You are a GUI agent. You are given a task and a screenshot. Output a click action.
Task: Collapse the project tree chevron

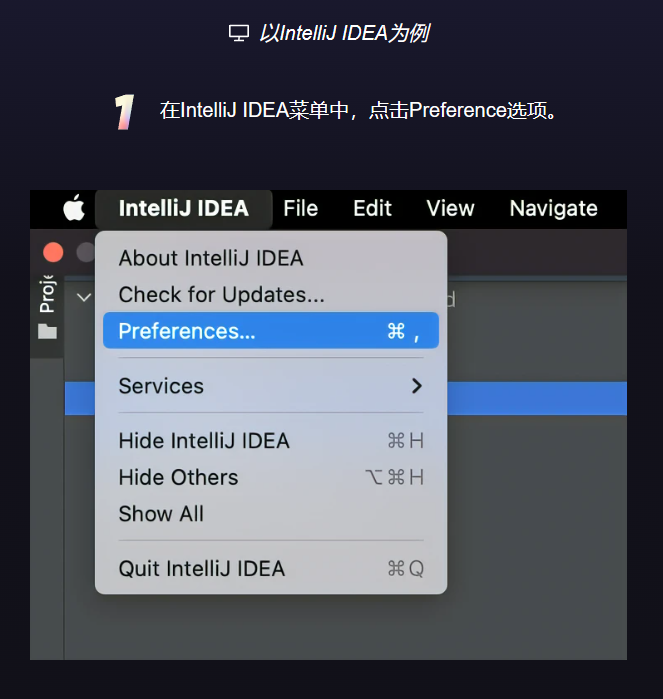(x=84, y=297)
